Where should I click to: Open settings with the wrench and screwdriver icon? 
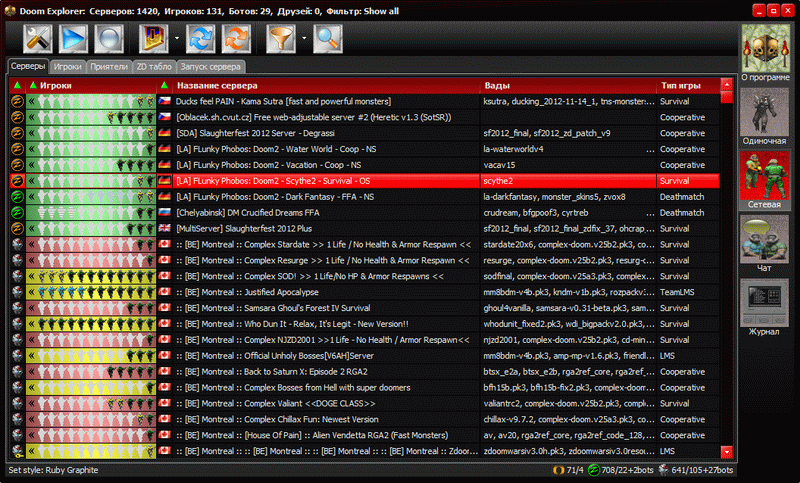tap(38, 39)
